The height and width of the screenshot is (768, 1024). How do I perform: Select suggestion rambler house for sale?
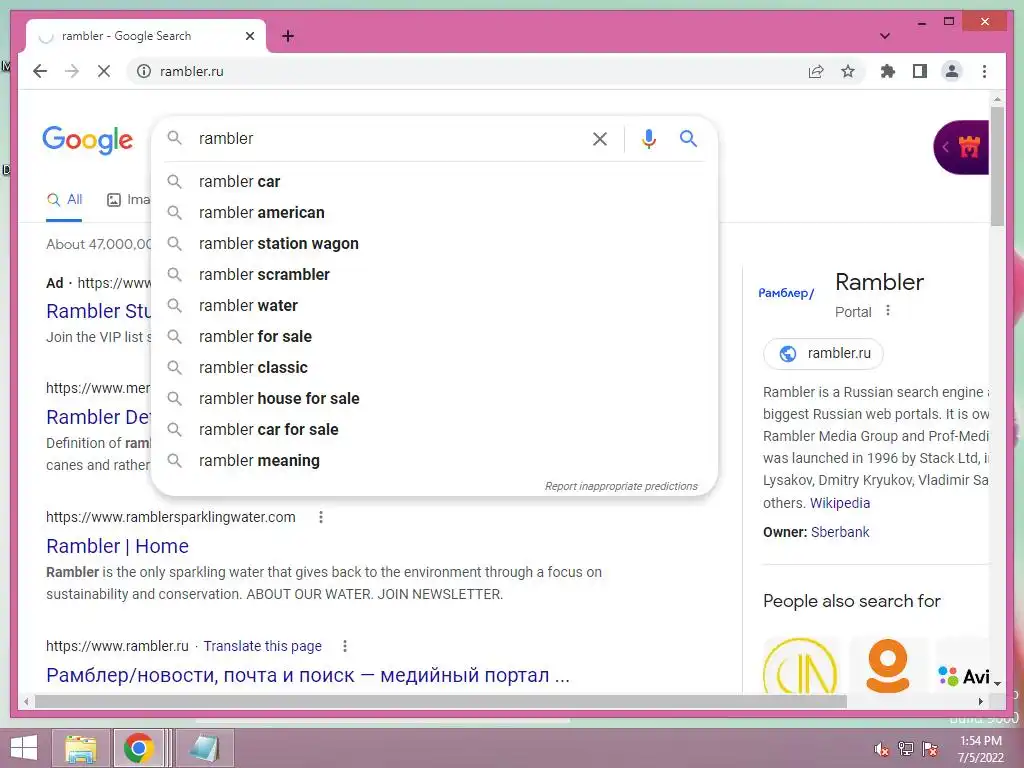(434, 398)
